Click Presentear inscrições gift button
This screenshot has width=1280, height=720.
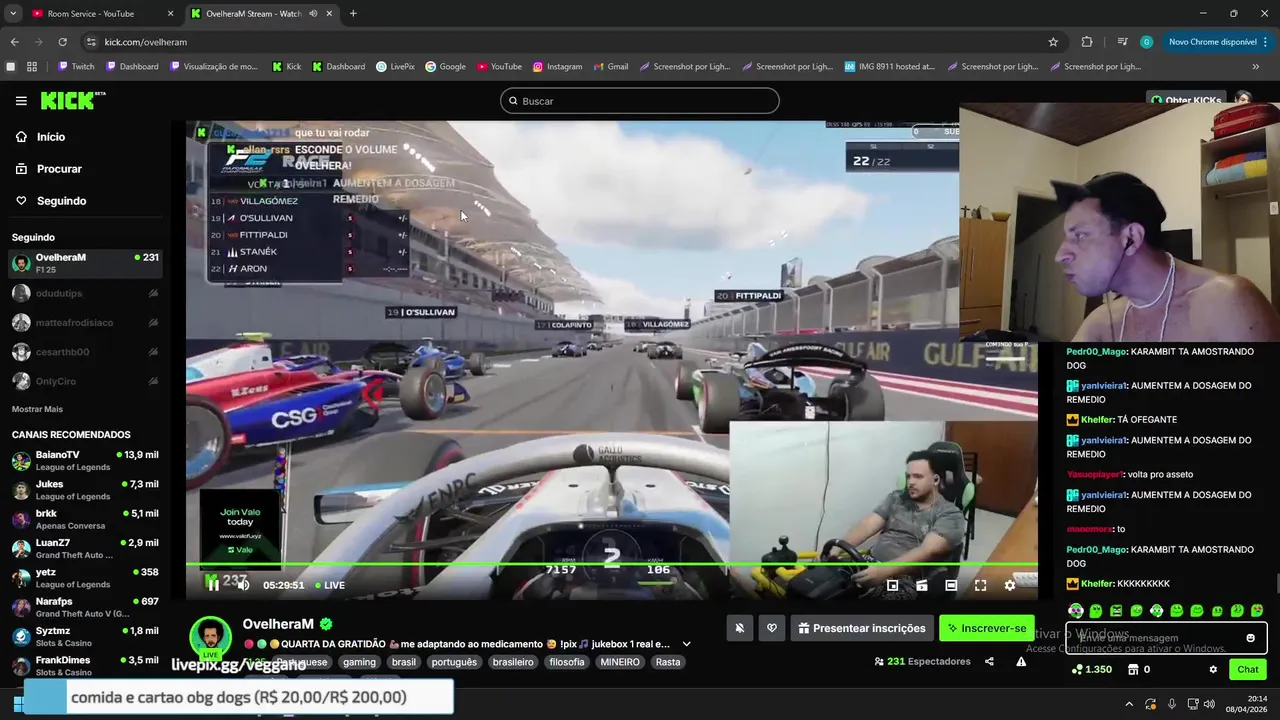[862, 628]
